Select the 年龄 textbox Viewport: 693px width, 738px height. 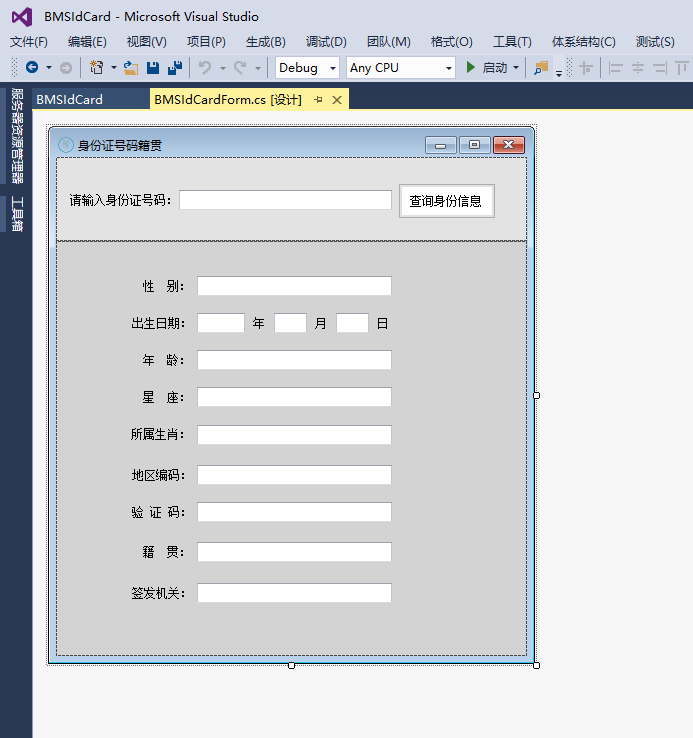click(x=294, y=360)
